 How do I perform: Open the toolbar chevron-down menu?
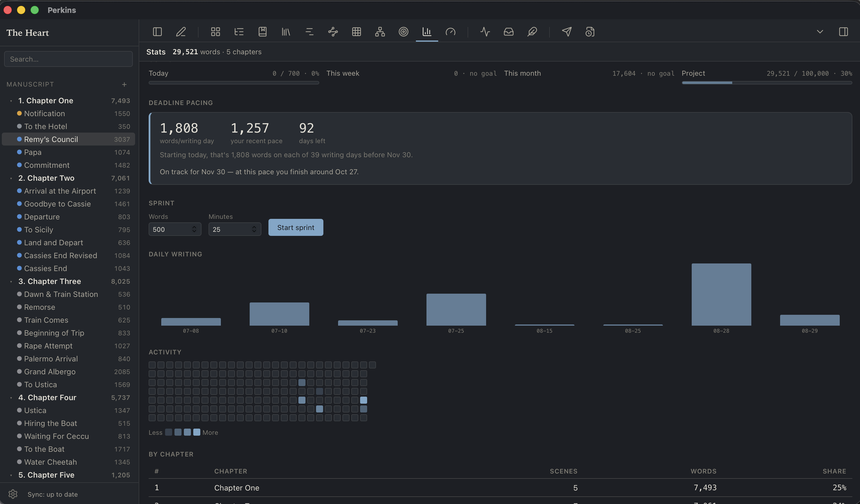point(820,32)
